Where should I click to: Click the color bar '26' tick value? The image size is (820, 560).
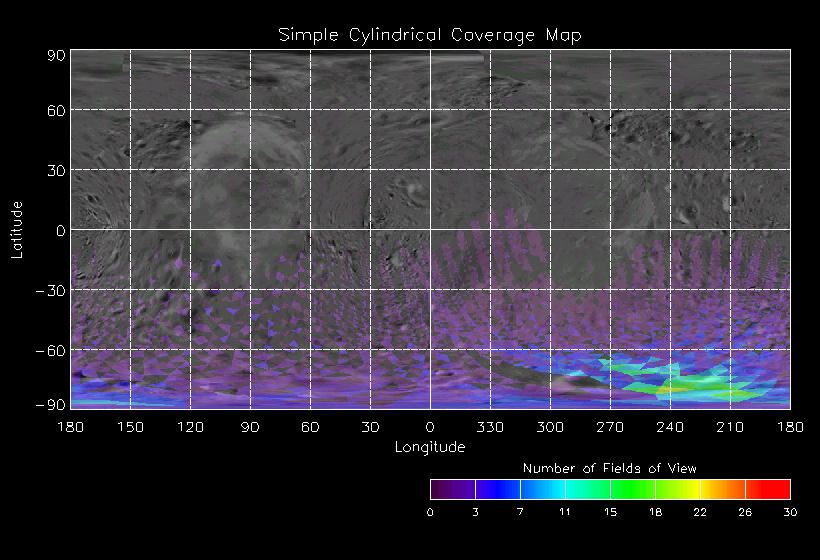coord(745,512)
